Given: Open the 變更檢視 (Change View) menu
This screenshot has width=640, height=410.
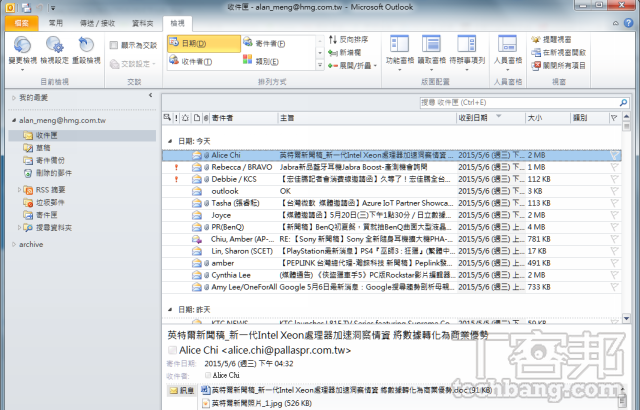Looking at the screenshot, I should (22, 54).
